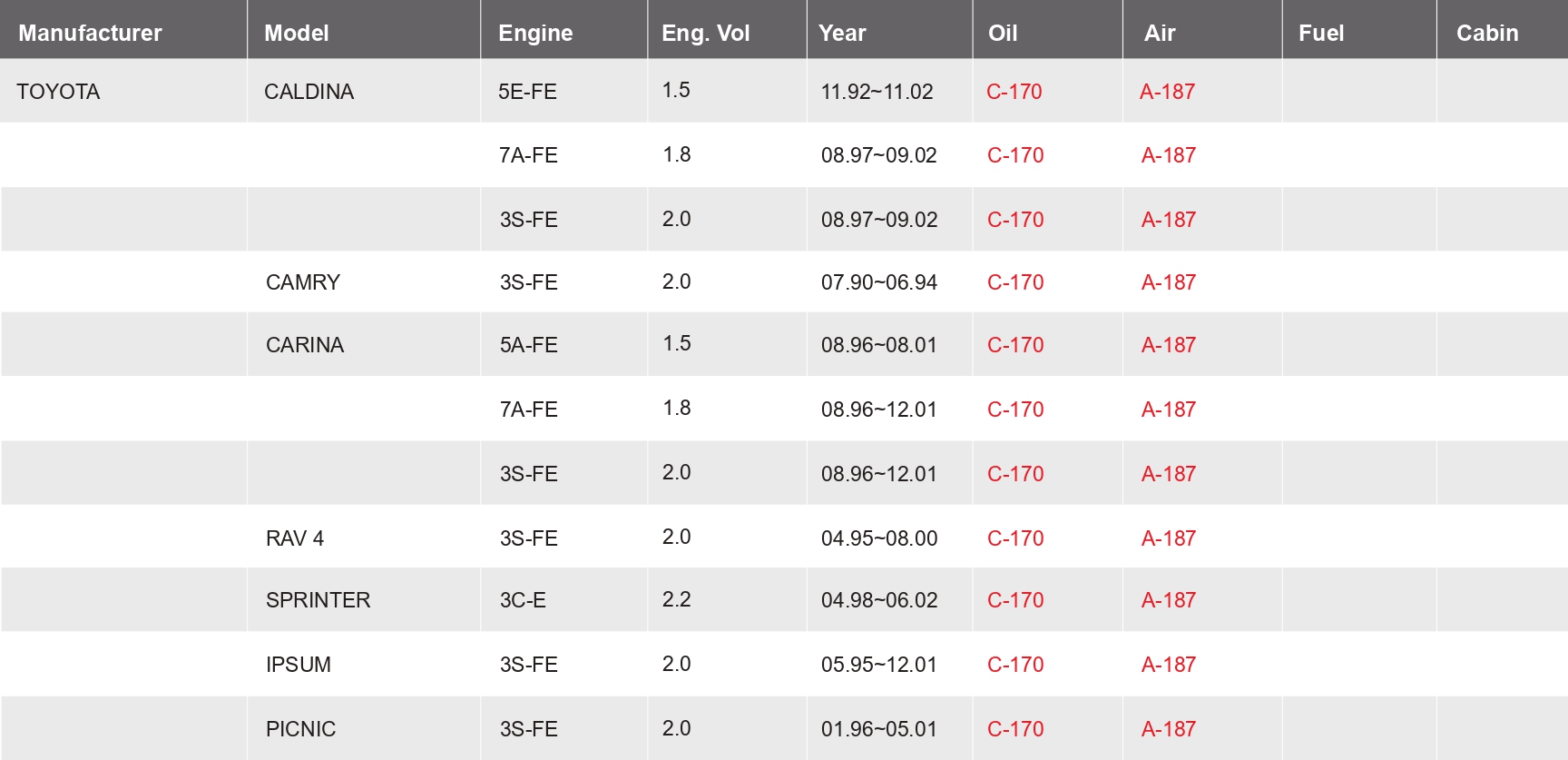This screenshot has width=1568, height=760.
Task: Open C-170 oil link in CALDINA 5E-FE row
Action: (1014, 92)
